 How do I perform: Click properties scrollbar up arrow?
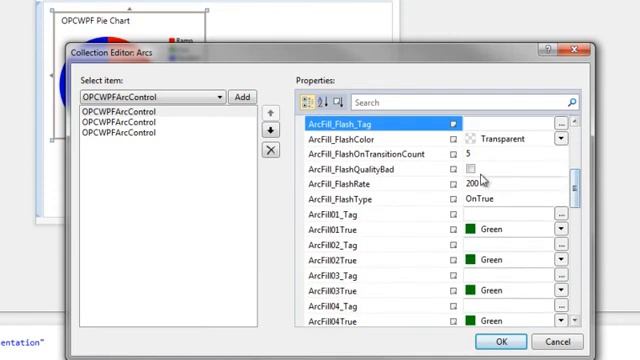tap(575, 122)
